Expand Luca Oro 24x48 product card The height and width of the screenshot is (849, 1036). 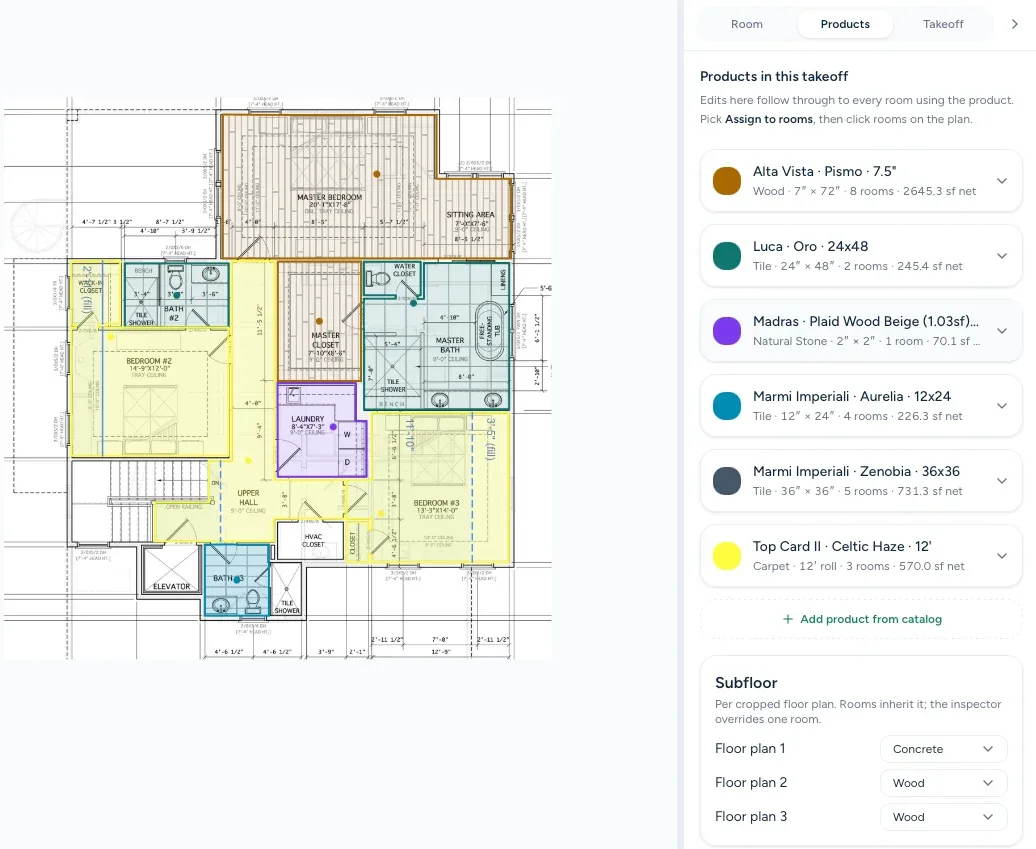tap(1002, 256)
